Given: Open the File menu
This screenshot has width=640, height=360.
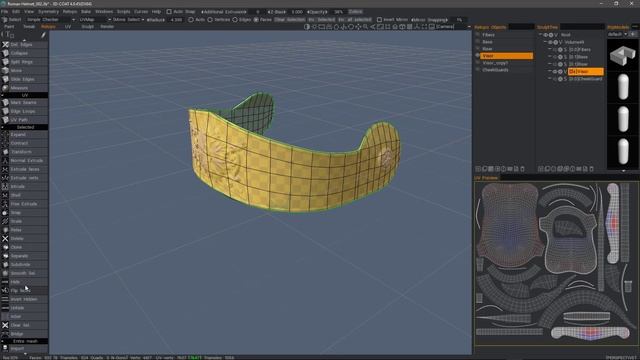Looking at the screenshot, I should 4,12.
